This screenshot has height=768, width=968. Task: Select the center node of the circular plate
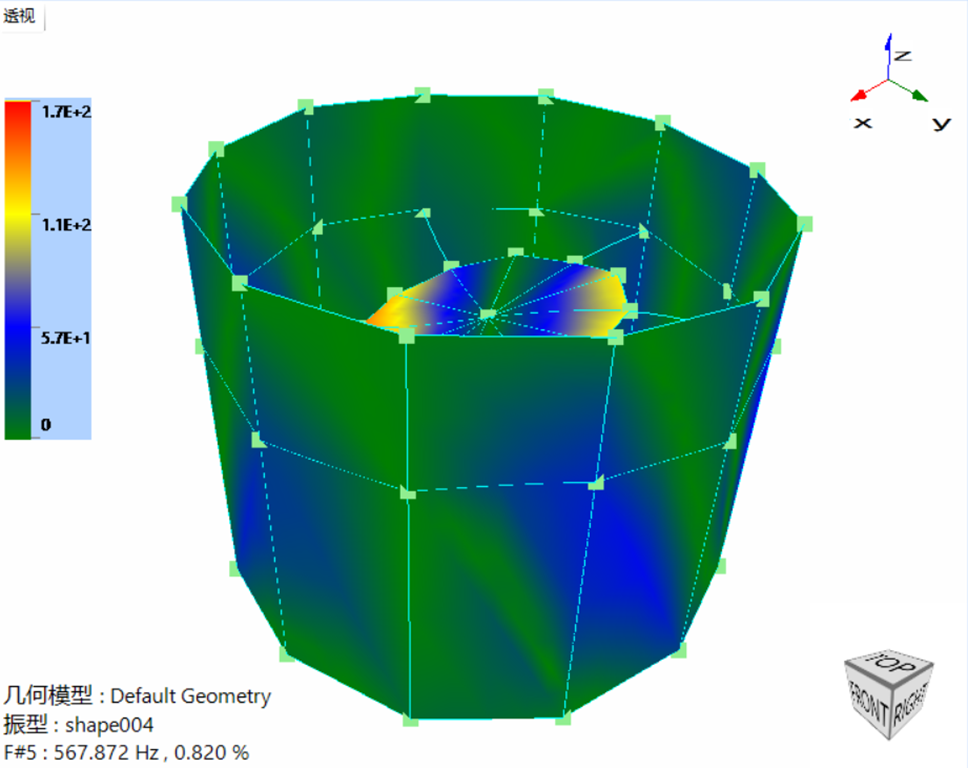tap(489, 314)
